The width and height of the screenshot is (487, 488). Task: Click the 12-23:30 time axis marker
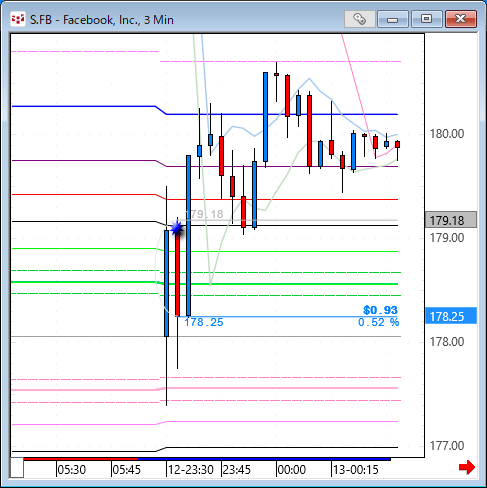click(x=191, y=470)
